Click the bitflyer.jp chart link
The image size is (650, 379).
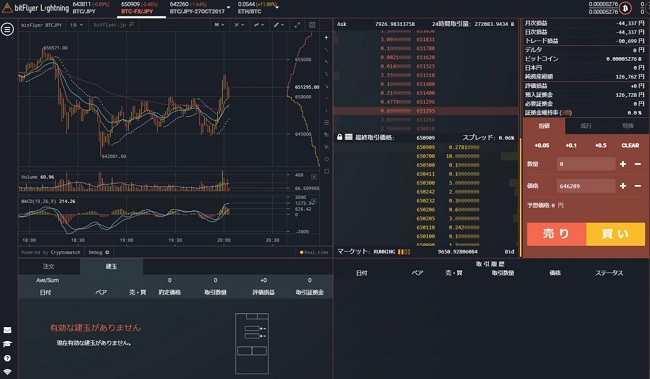point(113,25)
